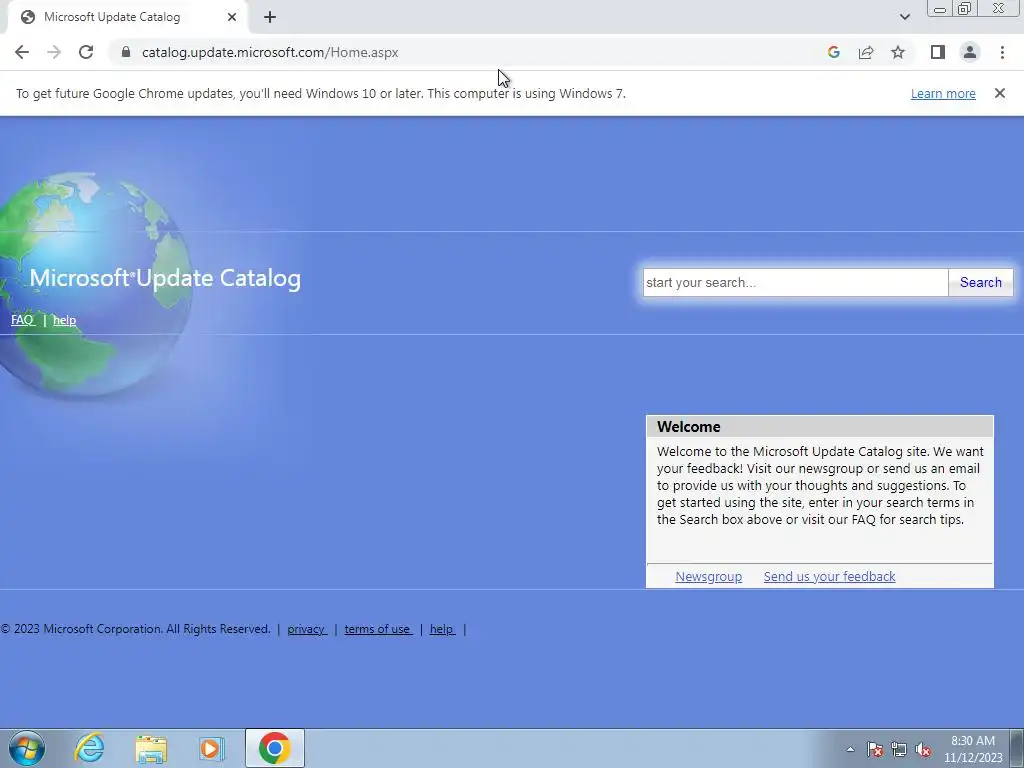Screen dimensions: 1024x768
Task: Dismiss the Windows 10 update notification bar
Action: pos(999,93)
